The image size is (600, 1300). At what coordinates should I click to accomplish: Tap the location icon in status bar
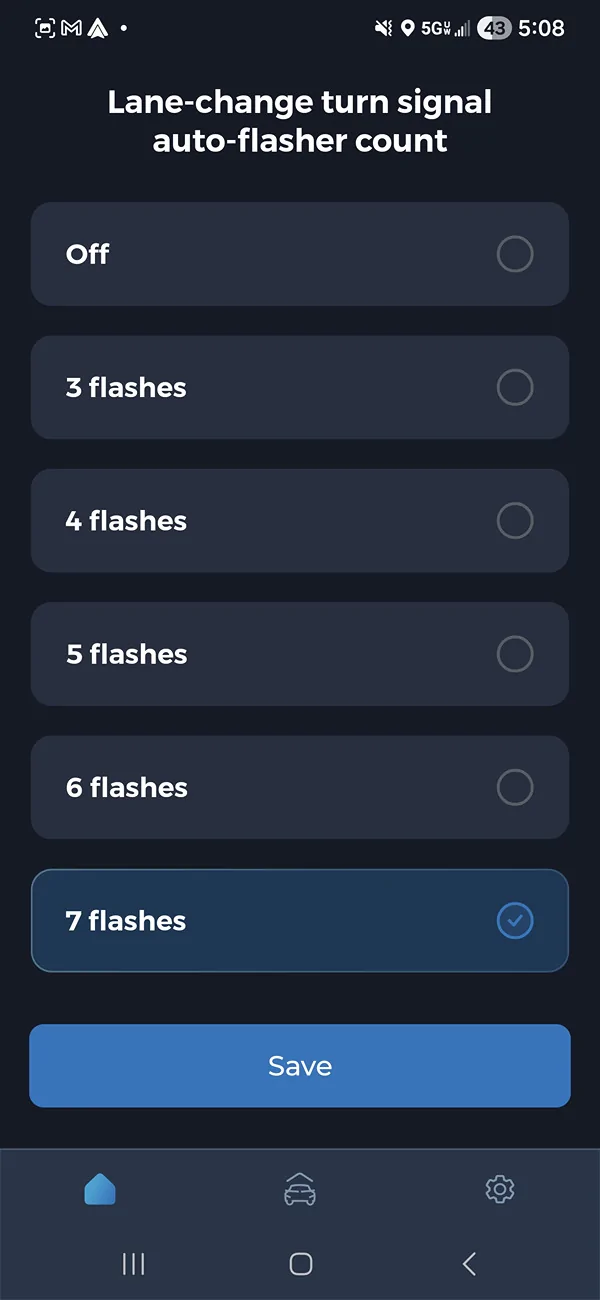407,28
